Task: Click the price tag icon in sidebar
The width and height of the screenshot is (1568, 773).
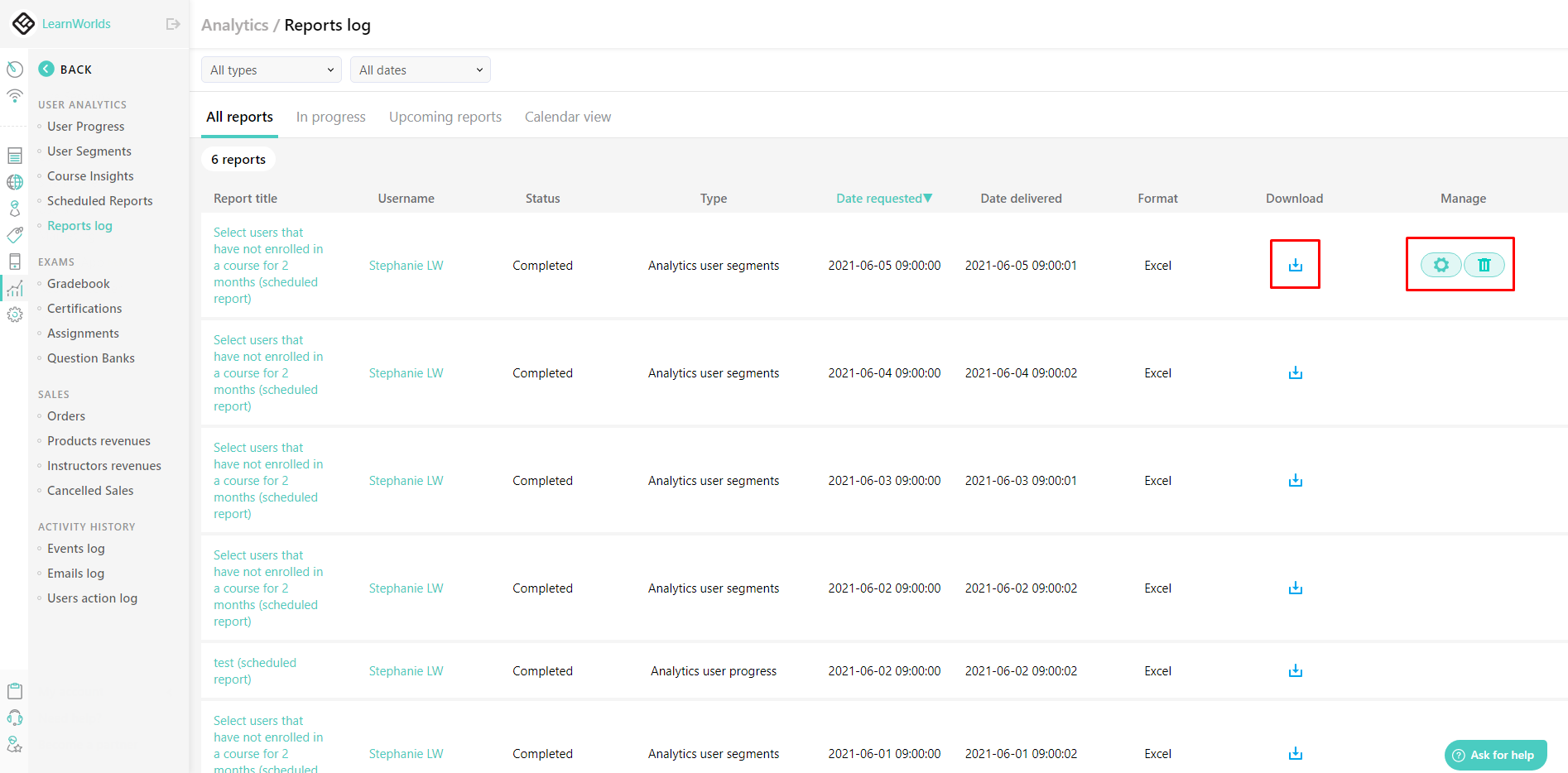Action: (15, 235)
